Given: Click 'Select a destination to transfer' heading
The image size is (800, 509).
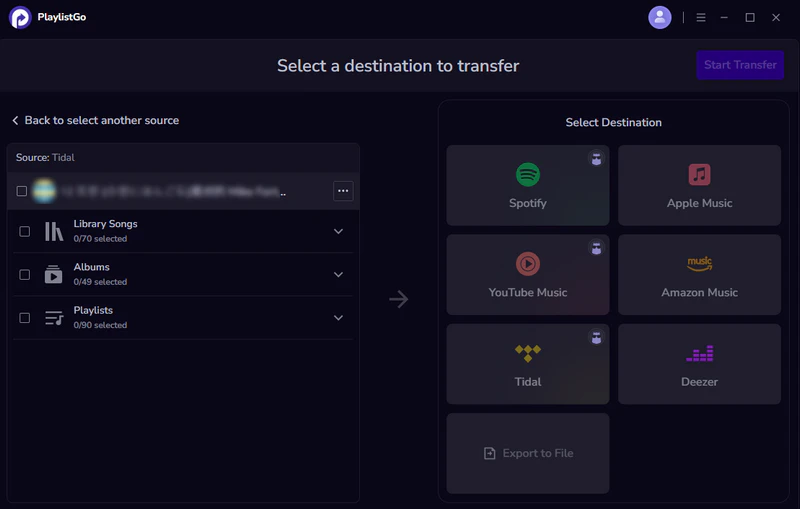Looking at the screenshot, I should (x=398, y=66).
